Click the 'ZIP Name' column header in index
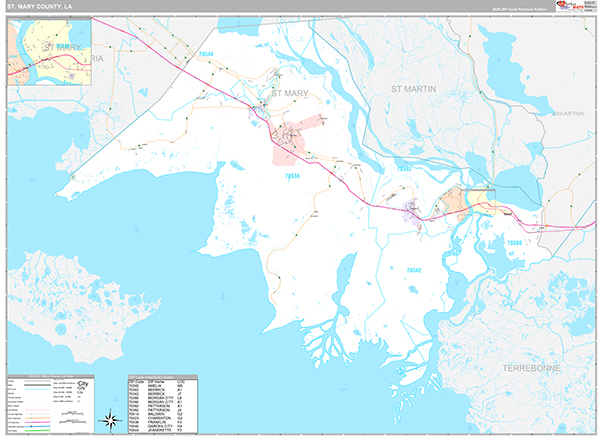 (x=156, y=381)
